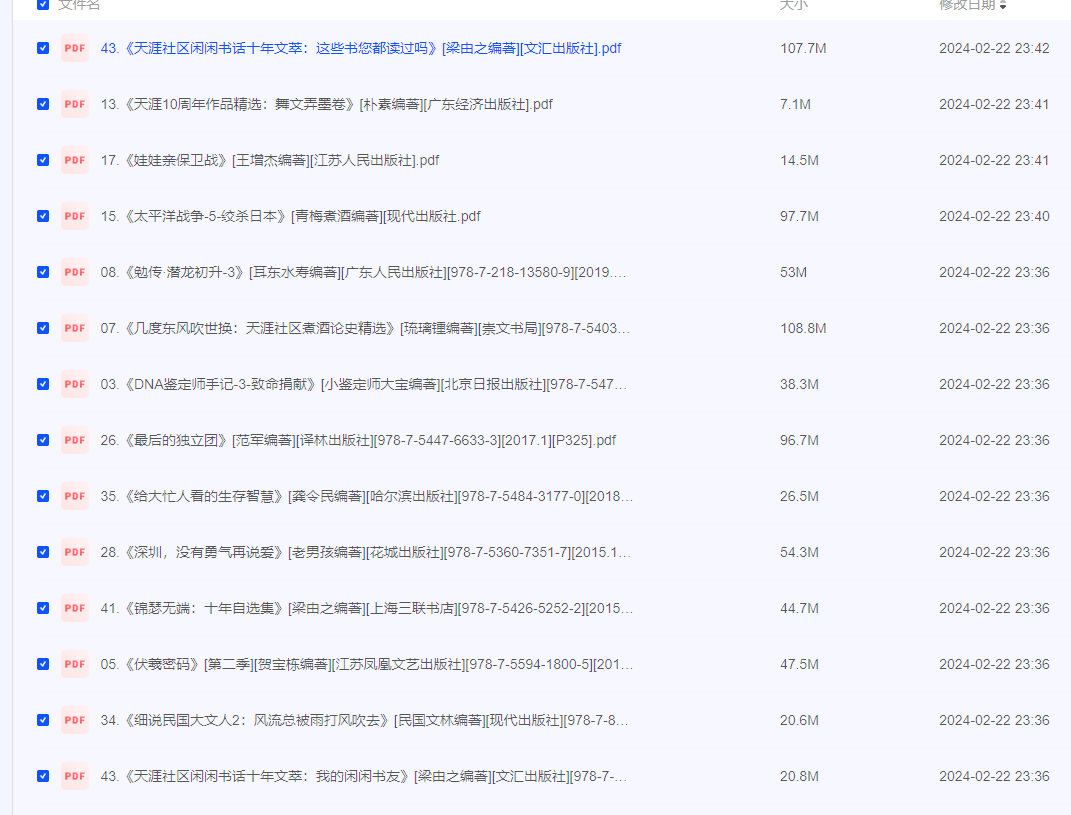
Task: Click the PDF icon next to 伏羲密码
Action: coord(75,664)
